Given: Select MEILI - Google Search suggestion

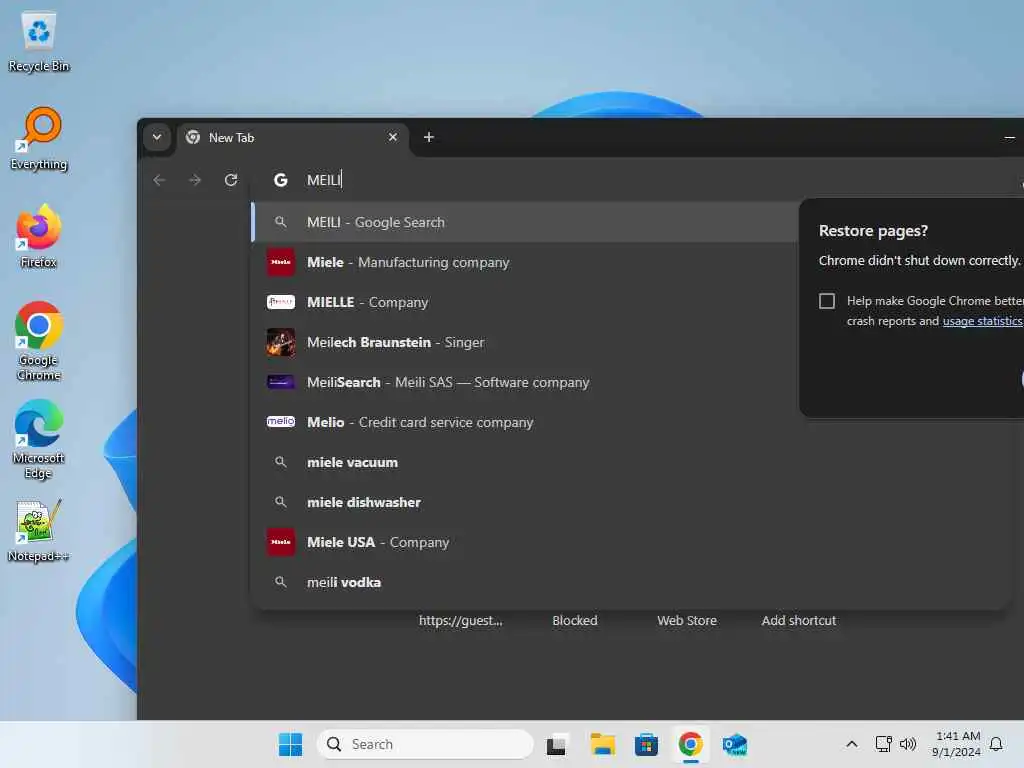Looking at the screenshot, I should click(526, 222).
